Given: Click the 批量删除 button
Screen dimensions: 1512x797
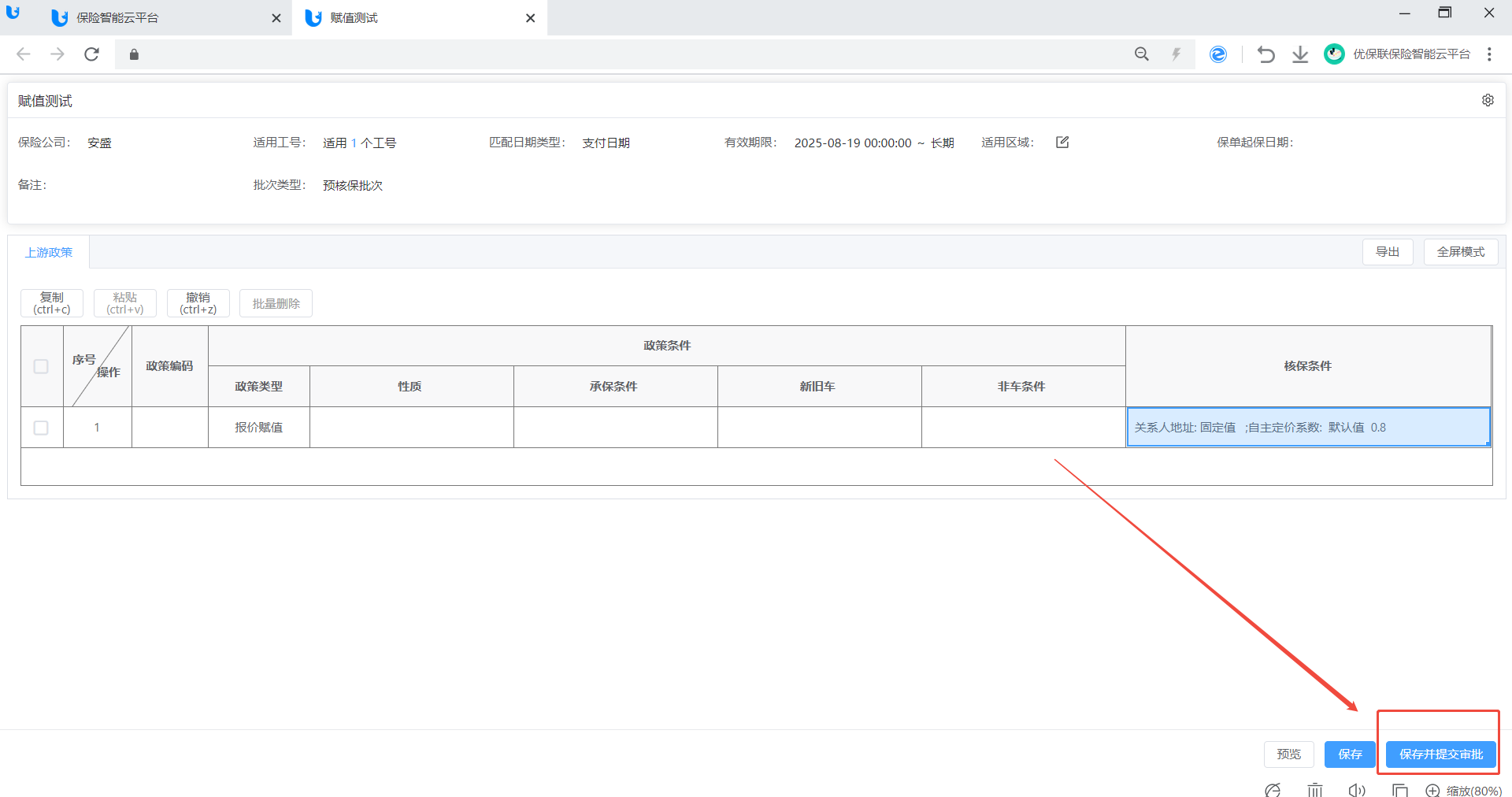Looking at the screenshot, I should (x=276, y=303).
